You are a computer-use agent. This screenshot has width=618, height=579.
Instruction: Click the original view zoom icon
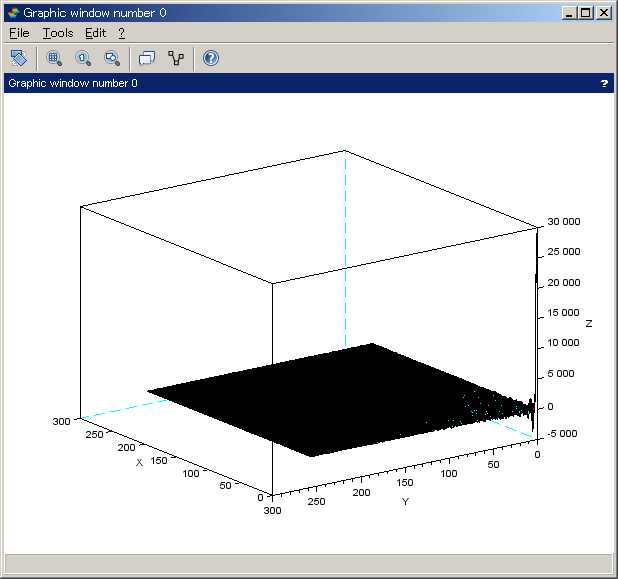[x=83, y=58]
